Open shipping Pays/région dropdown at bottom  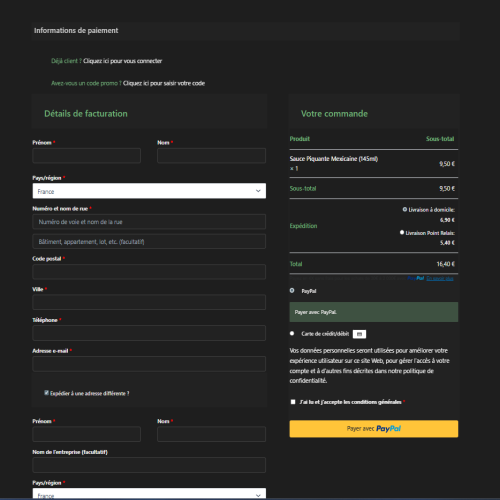click(x=149, y=494)
